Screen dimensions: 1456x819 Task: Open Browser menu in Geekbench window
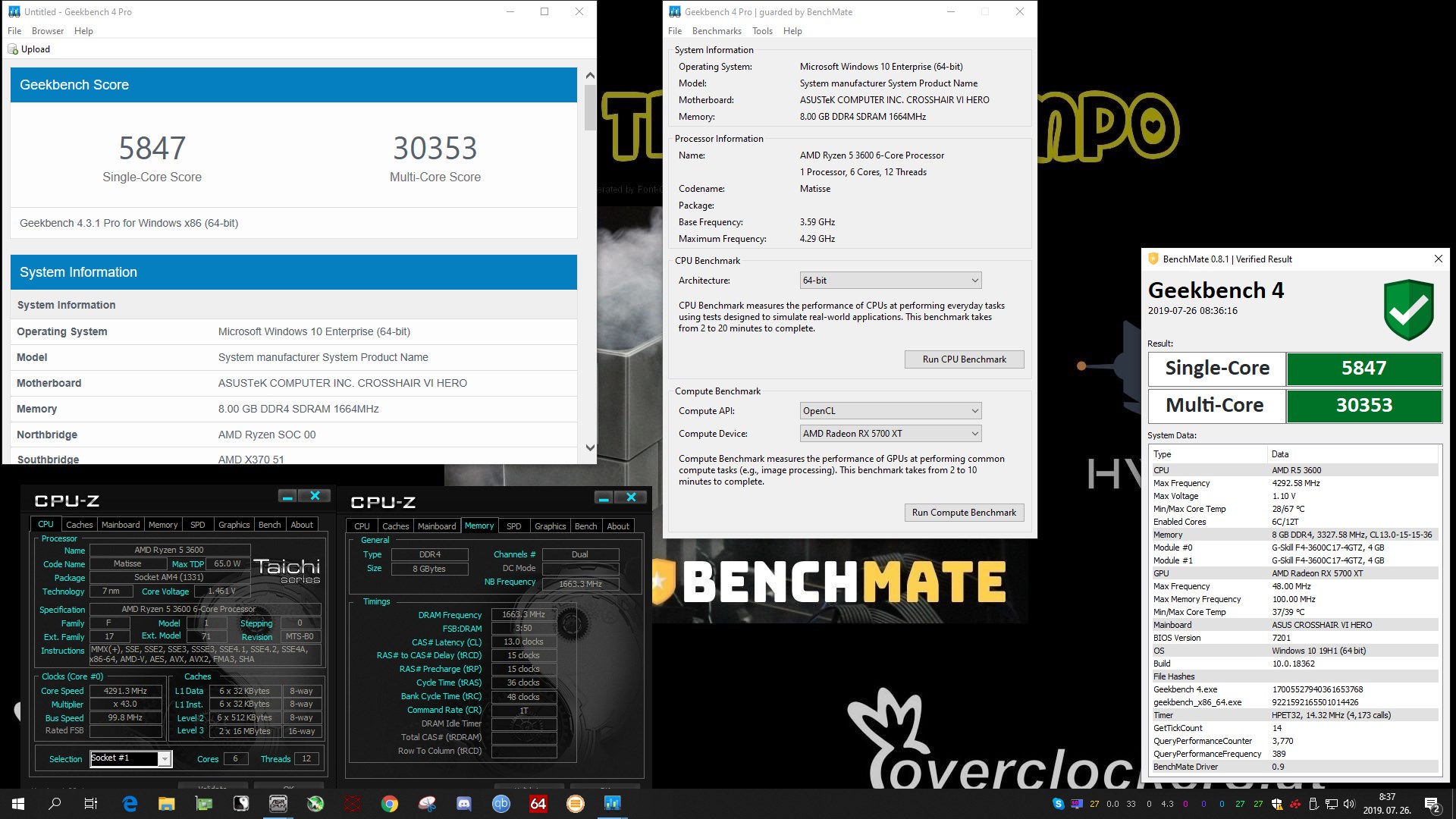(x=48, y=31)
